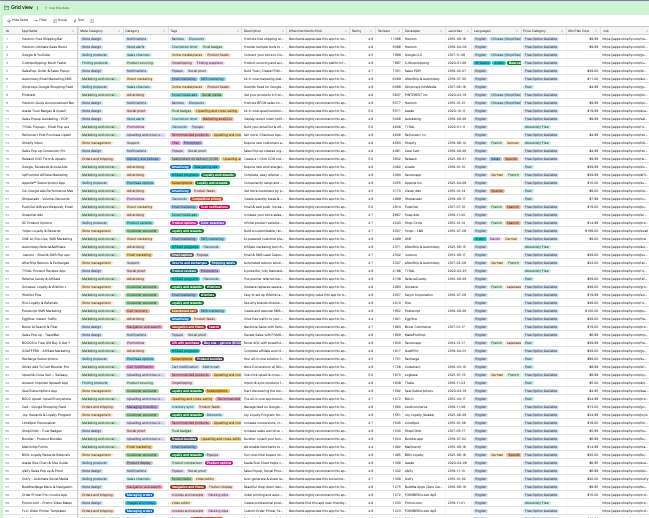Click Selling products tag in Google & YouTube row
This screenshot has width=649, height=518.
point(94,55)
